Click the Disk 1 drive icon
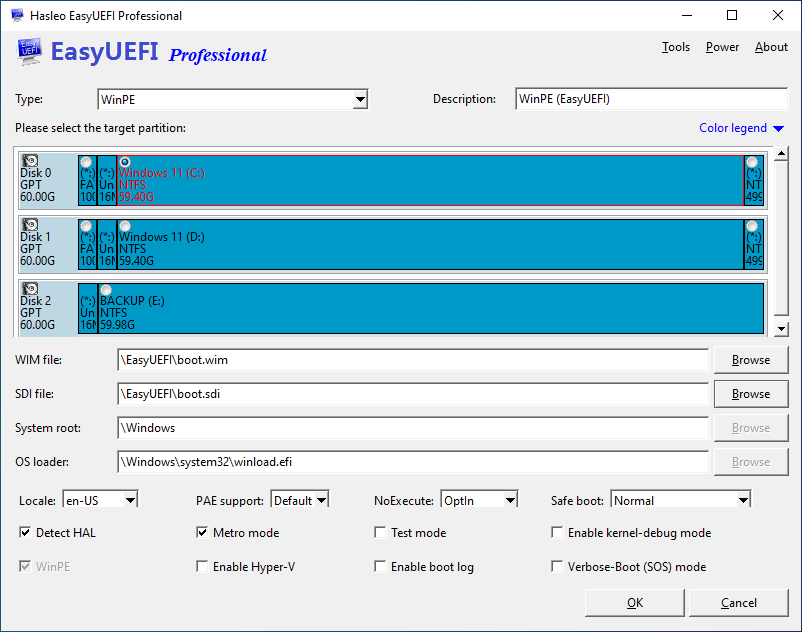Viewport: 802px width, 632px height. pos(30,224)
